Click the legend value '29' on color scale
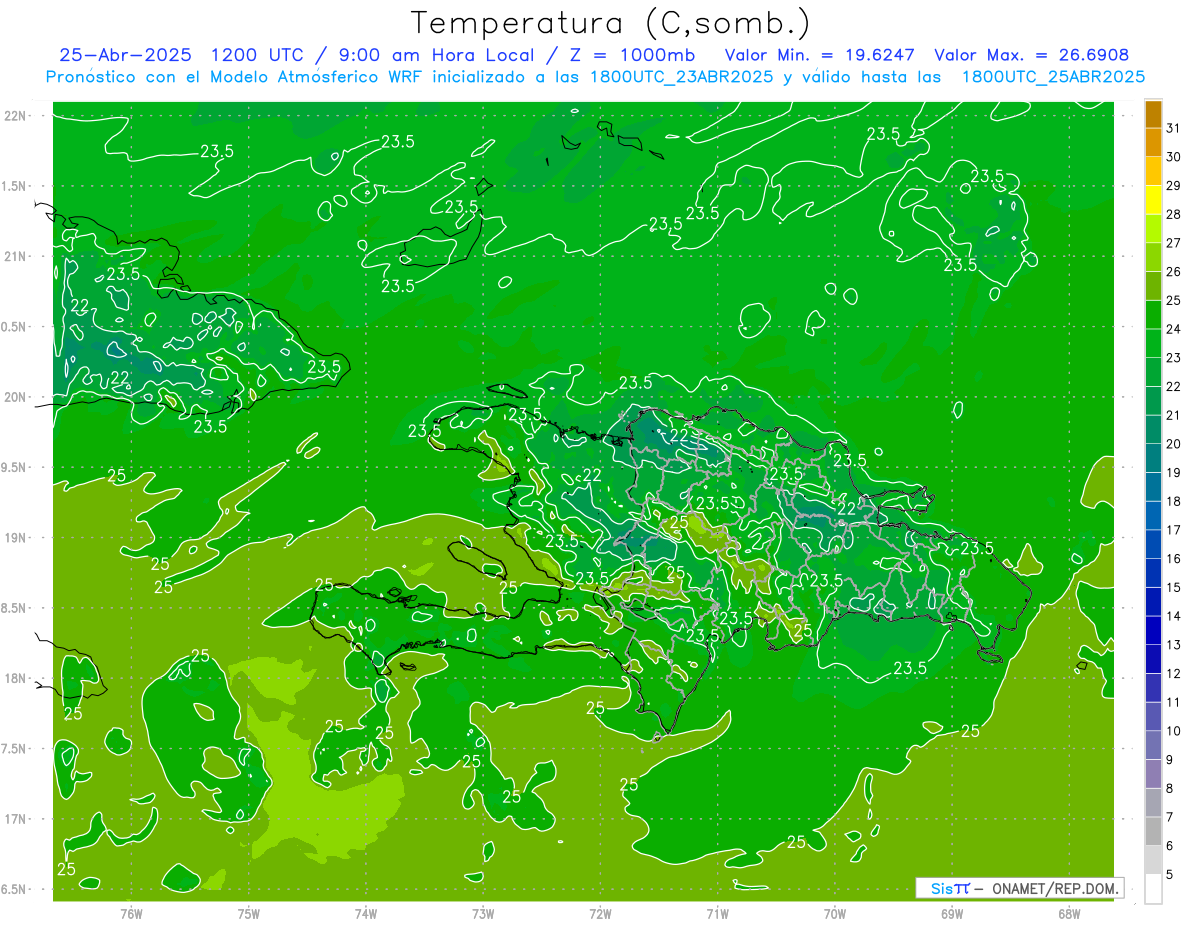This screenshot has height=927, width=1200. (1174, 185)
